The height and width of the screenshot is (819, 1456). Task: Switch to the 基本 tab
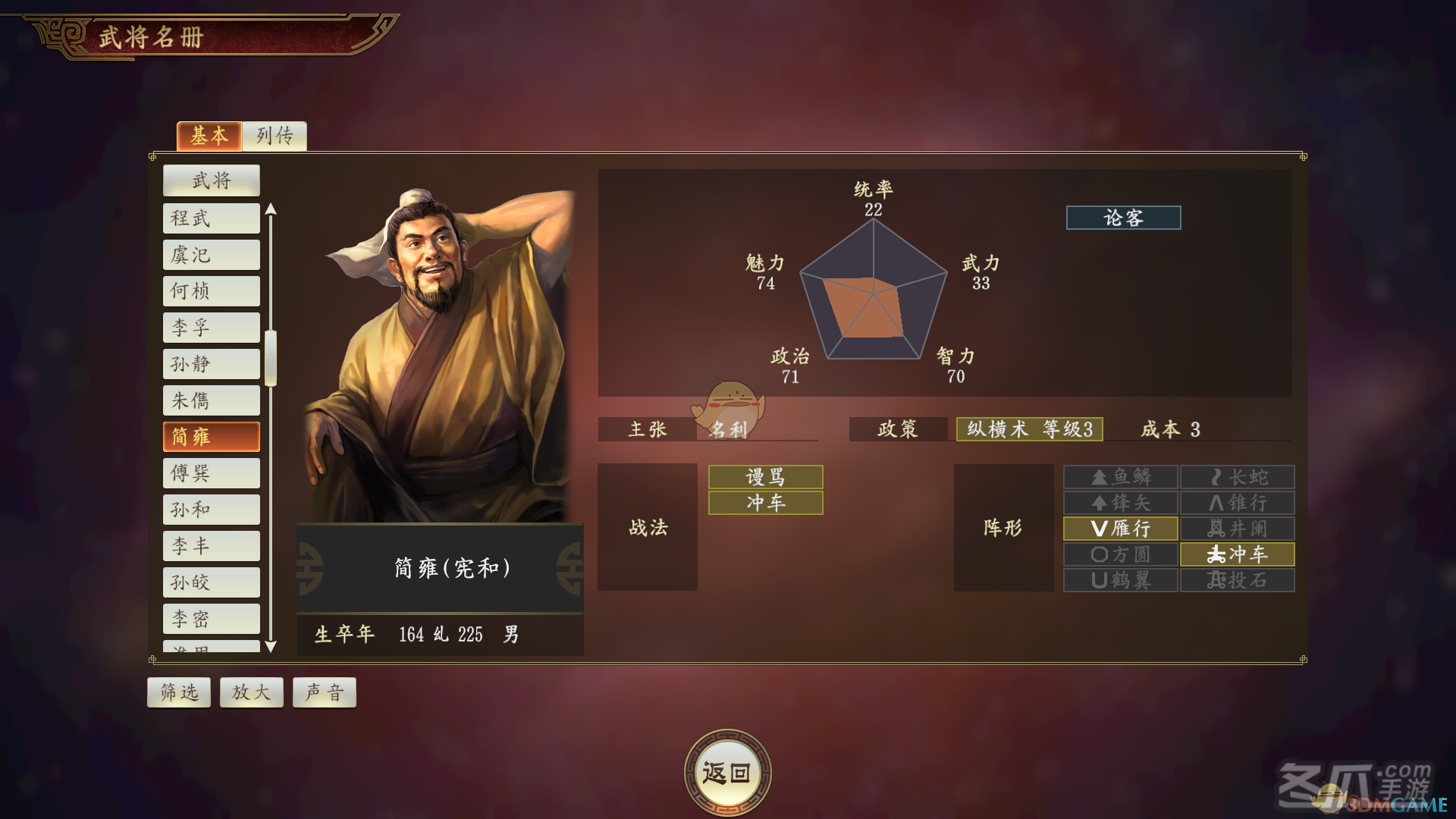click(x=209, y=136)
